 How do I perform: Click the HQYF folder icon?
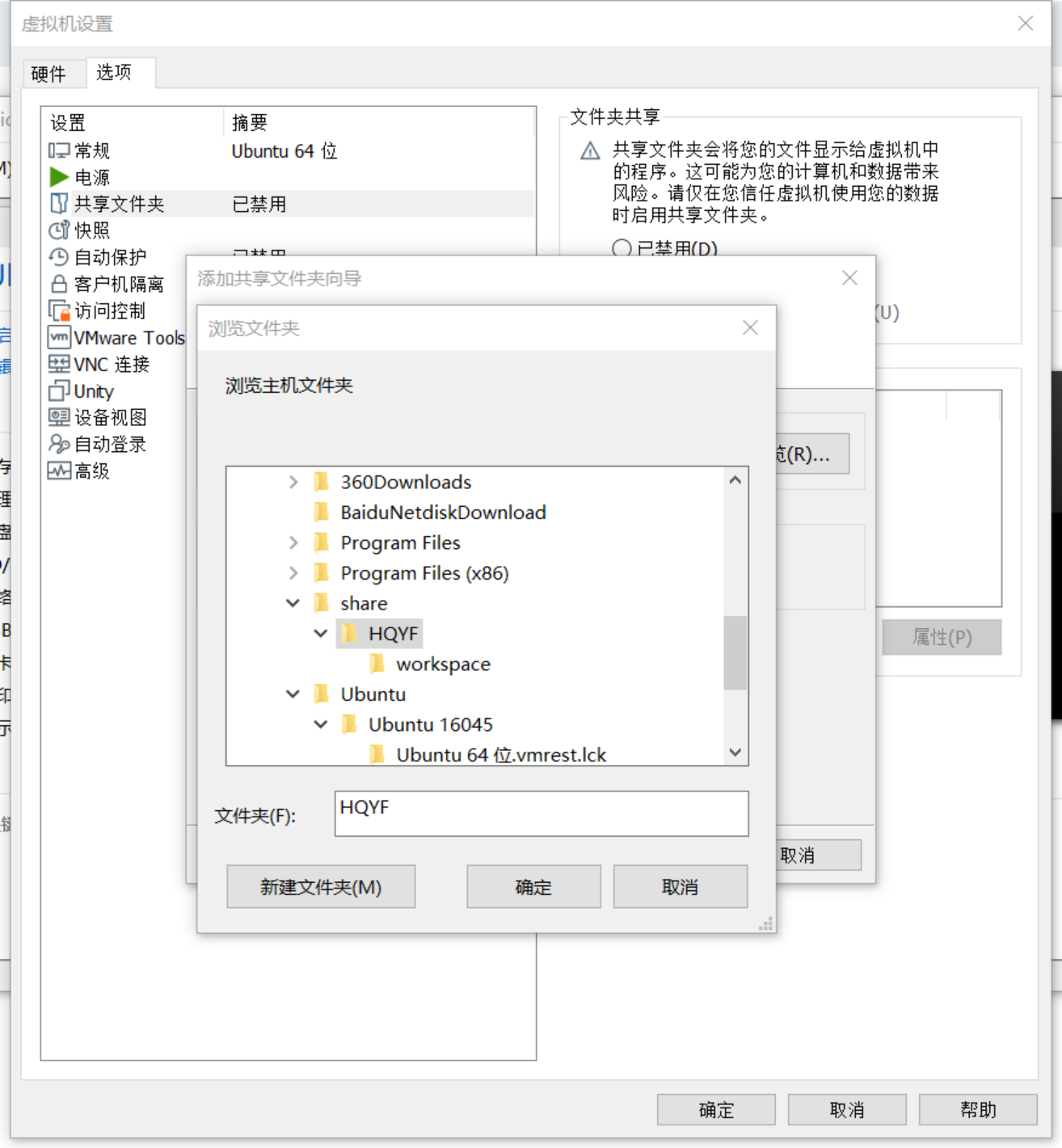click(x=349, y=633)
